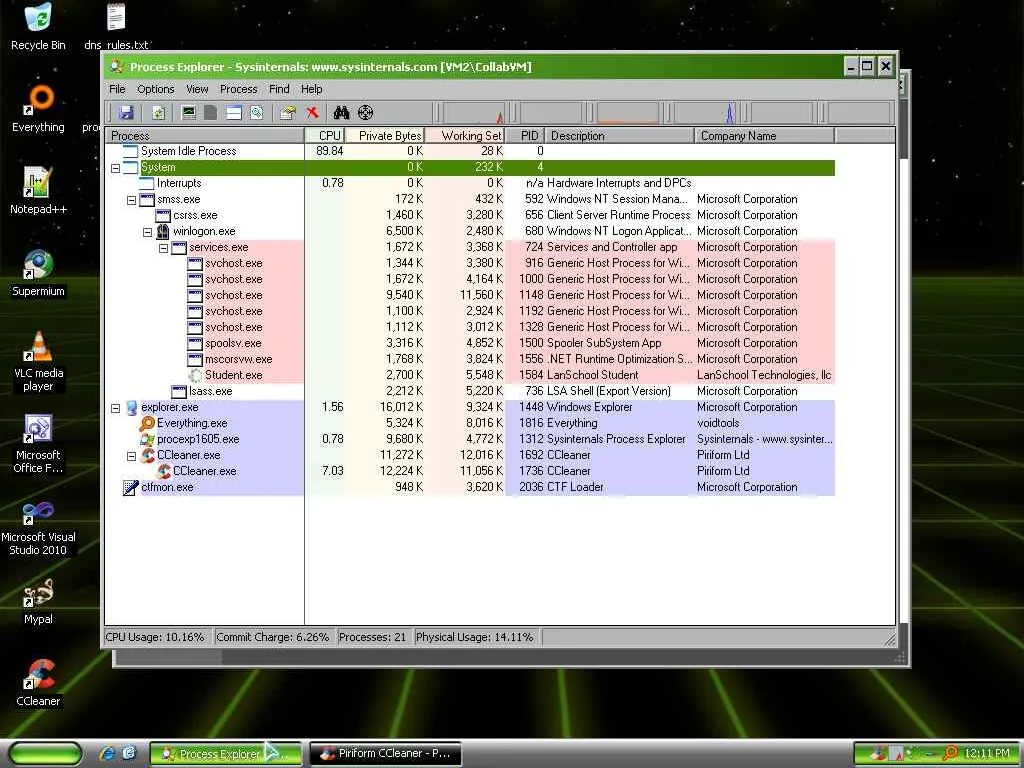Click the Refresh Now toolbar icon
The image size is (1024, 768).
coord(159,112)
